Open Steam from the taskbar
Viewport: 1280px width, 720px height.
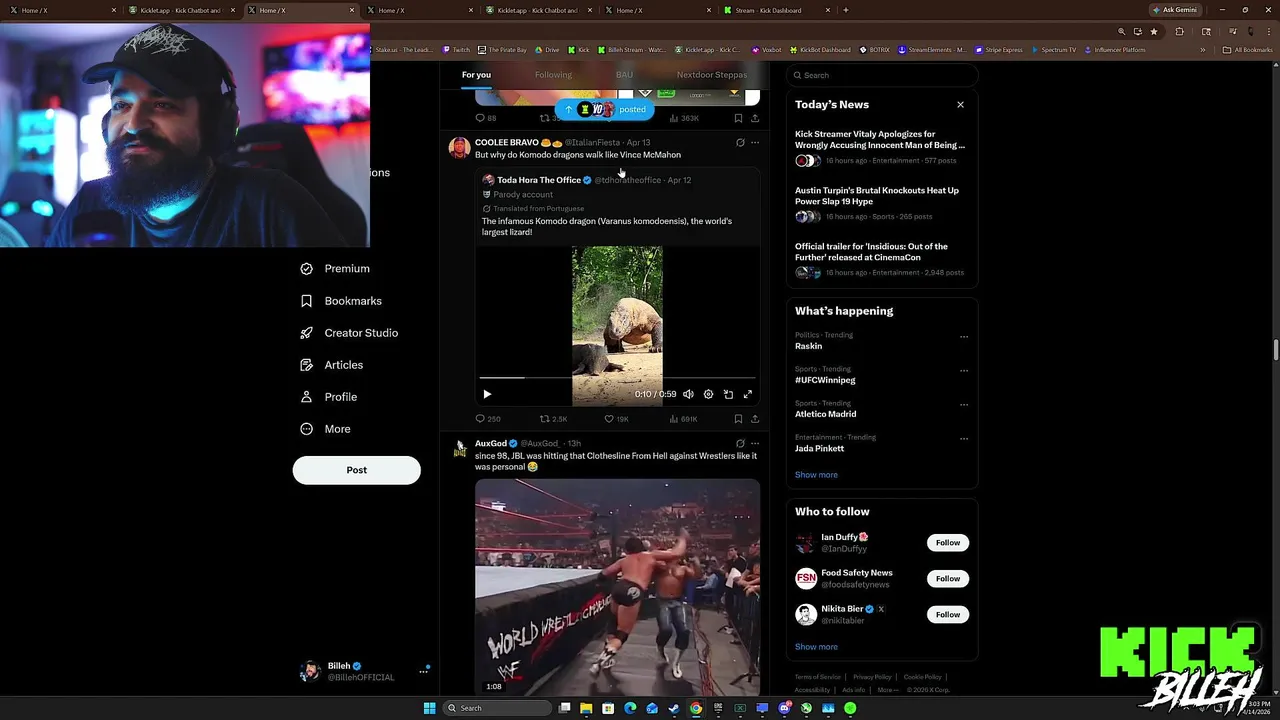674,708
